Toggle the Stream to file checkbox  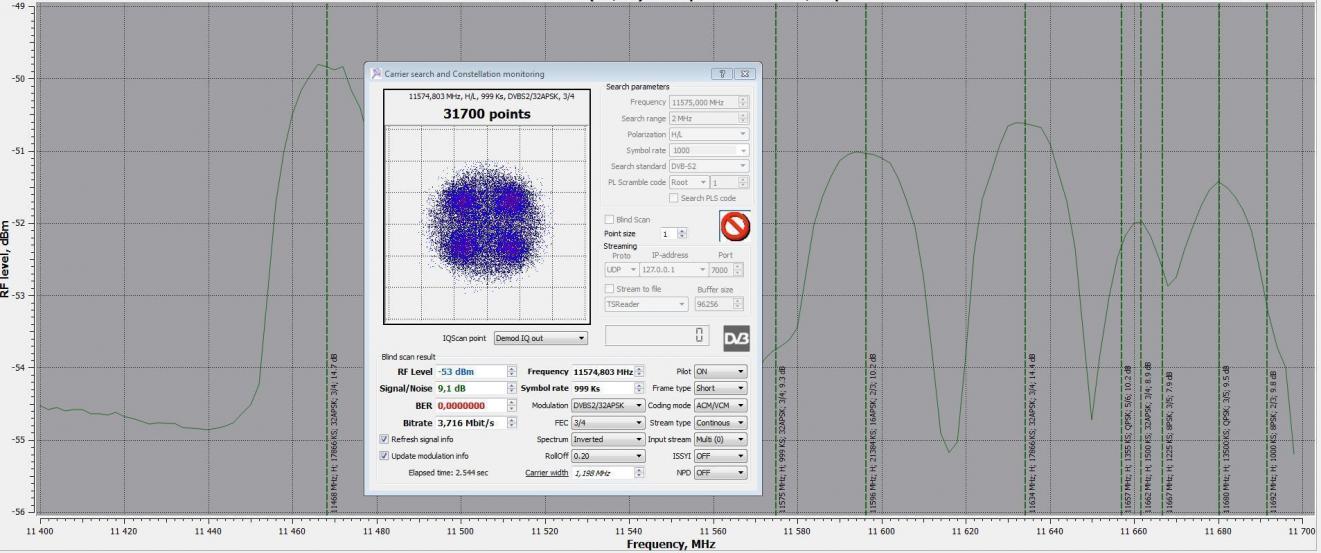click(x=609, y=289)
